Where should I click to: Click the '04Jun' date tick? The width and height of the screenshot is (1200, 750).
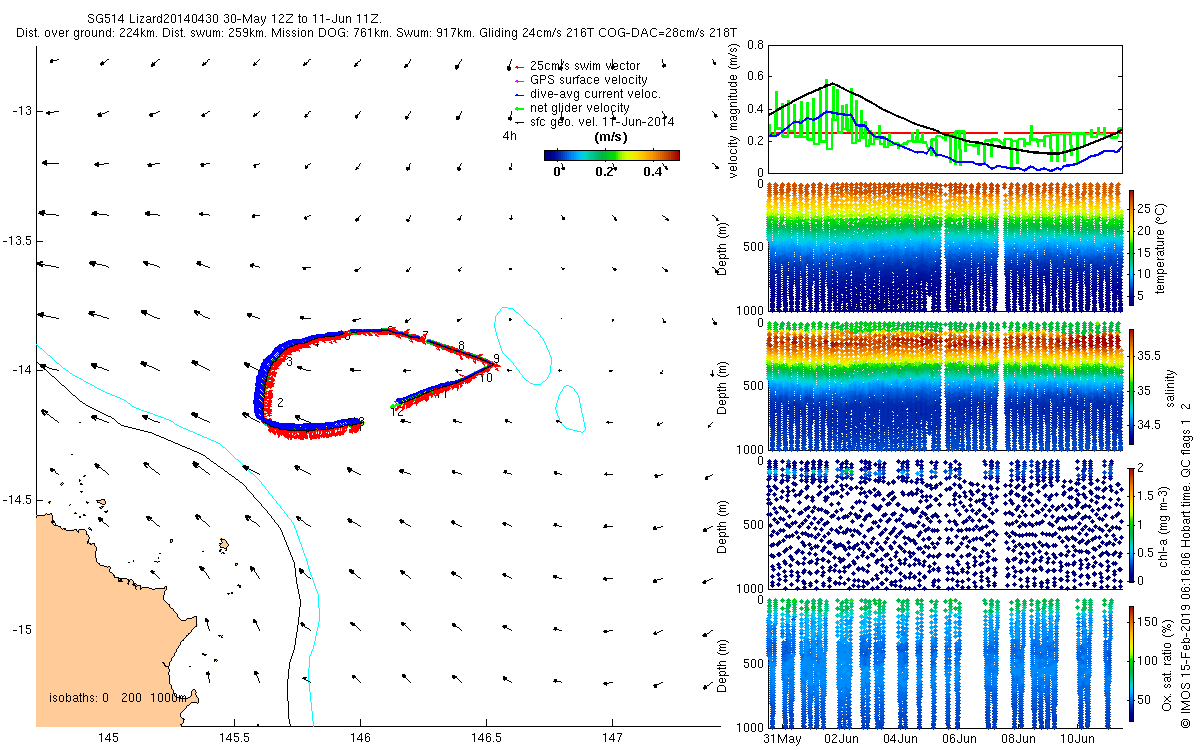(x=901, y=739)
